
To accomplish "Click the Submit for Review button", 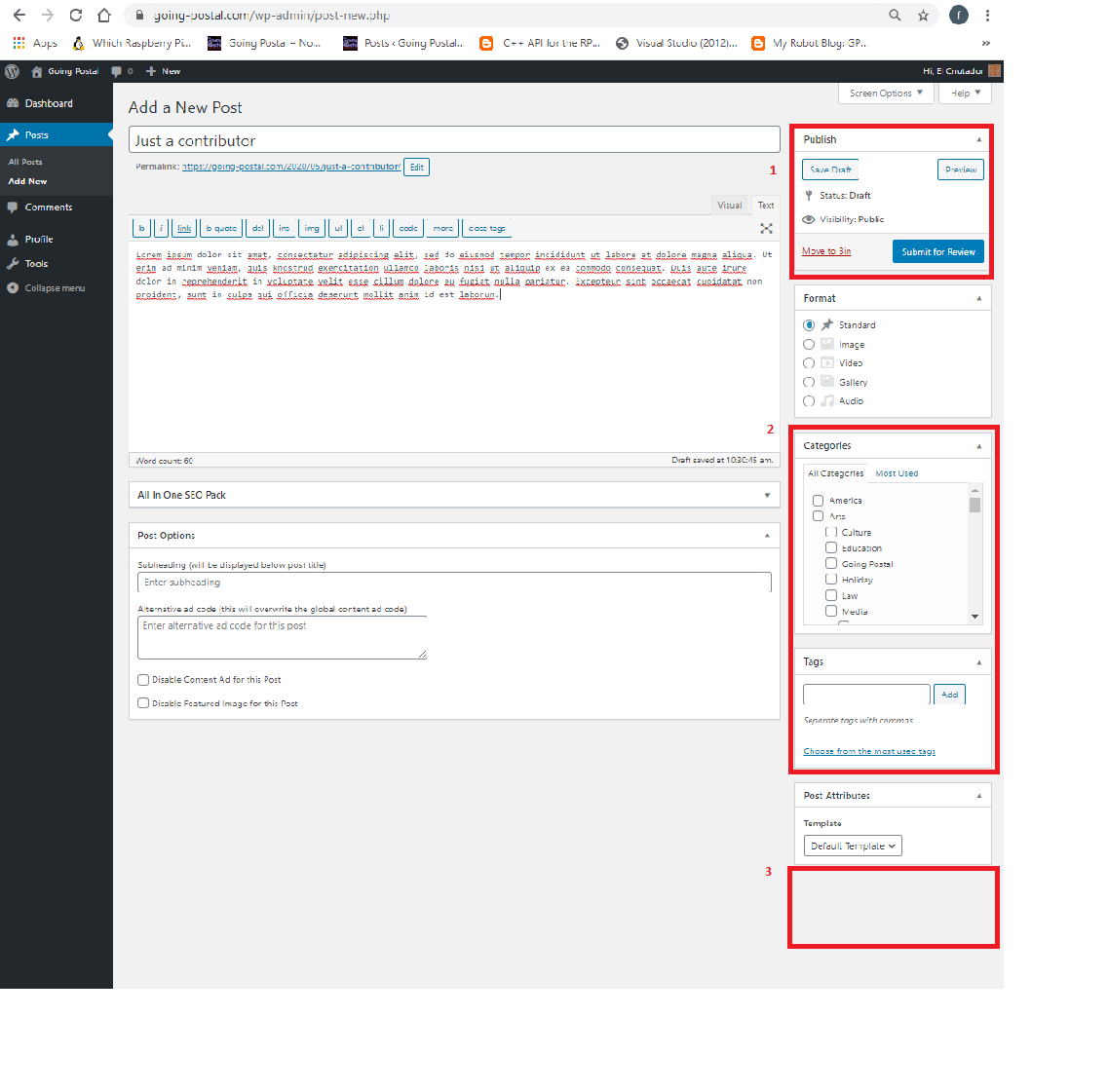I will (x=937, y=251).
